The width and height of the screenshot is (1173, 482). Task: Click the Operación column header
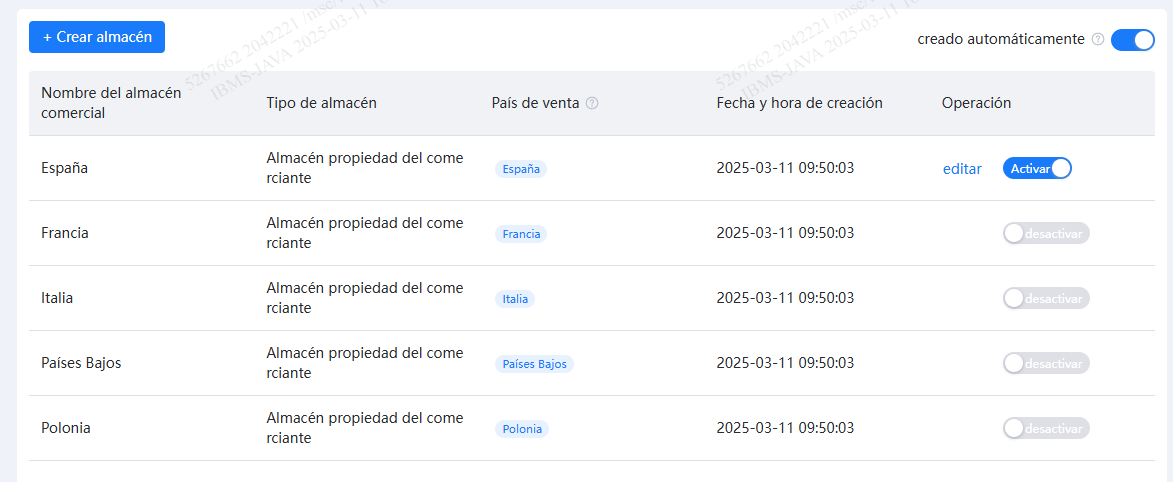tap(976, 103)
